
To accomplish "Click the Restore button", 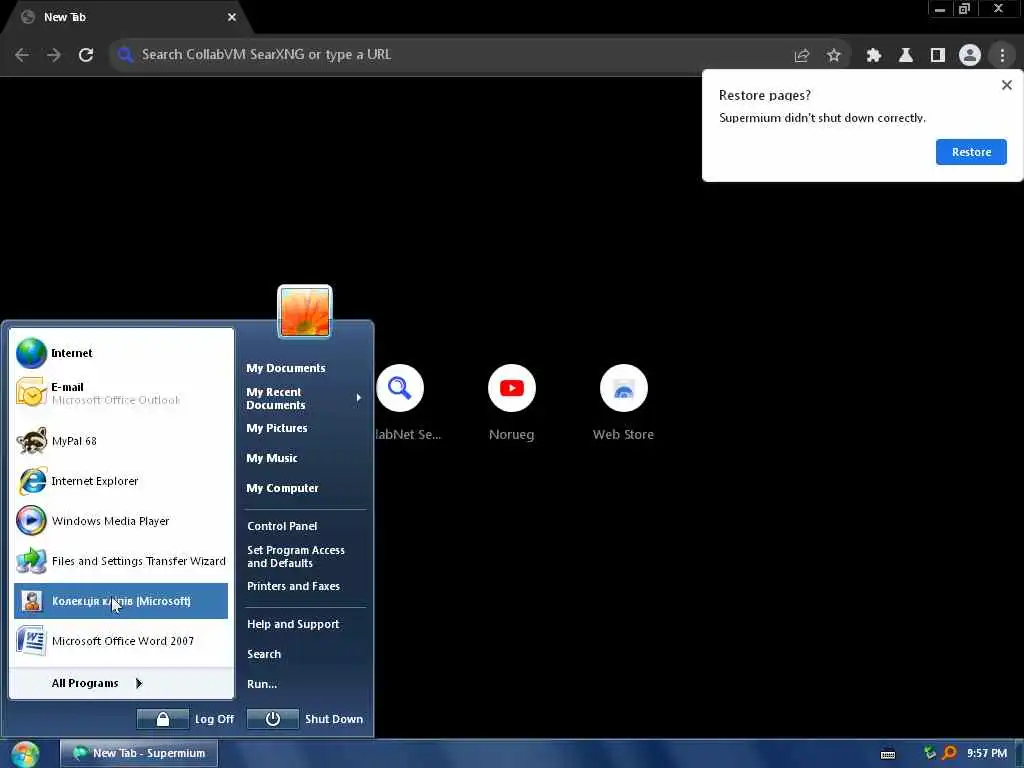I will (971, 152).
